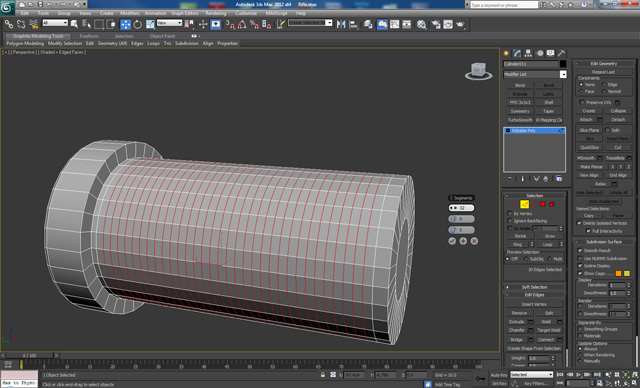This screenshot has width=640, height=388.
Task: Click the render teapot icon
Action: [461, 24]
